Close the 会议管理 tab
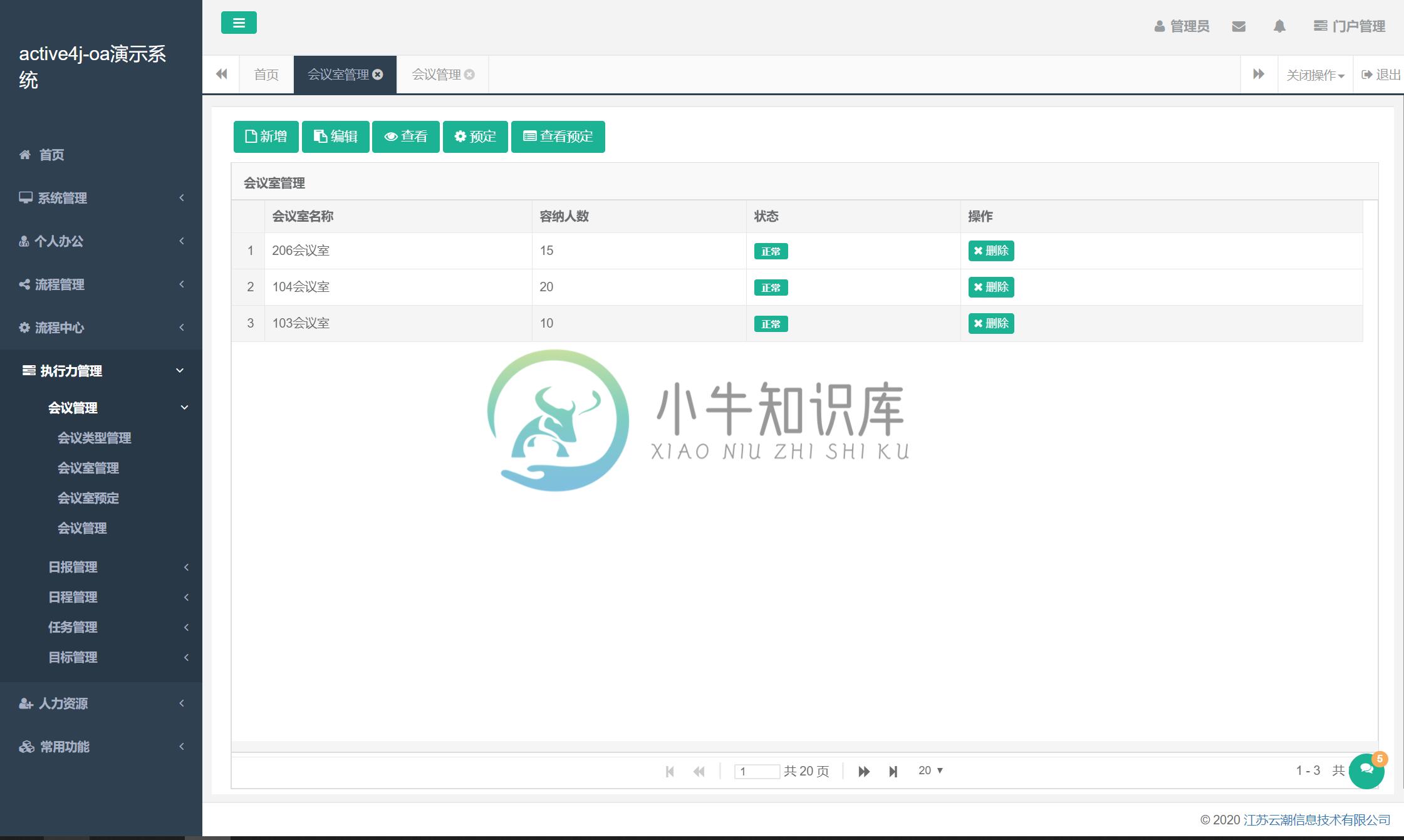This screenshot has width=1404, height=840. [x=469, y=75]
